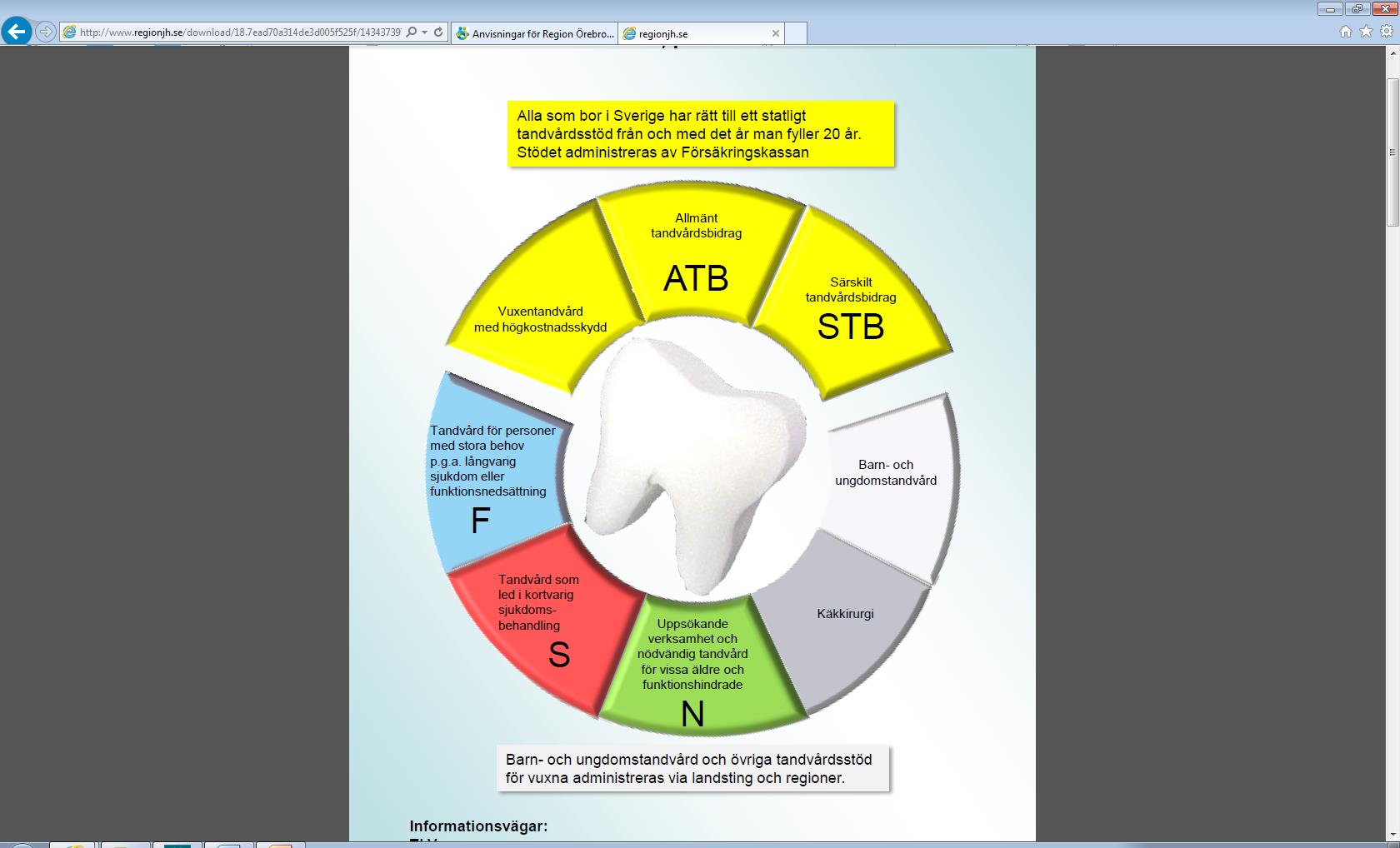Open a new tab with the blank tab button
This screenshot has width=1400, height=848.
[x=796, y=34]
